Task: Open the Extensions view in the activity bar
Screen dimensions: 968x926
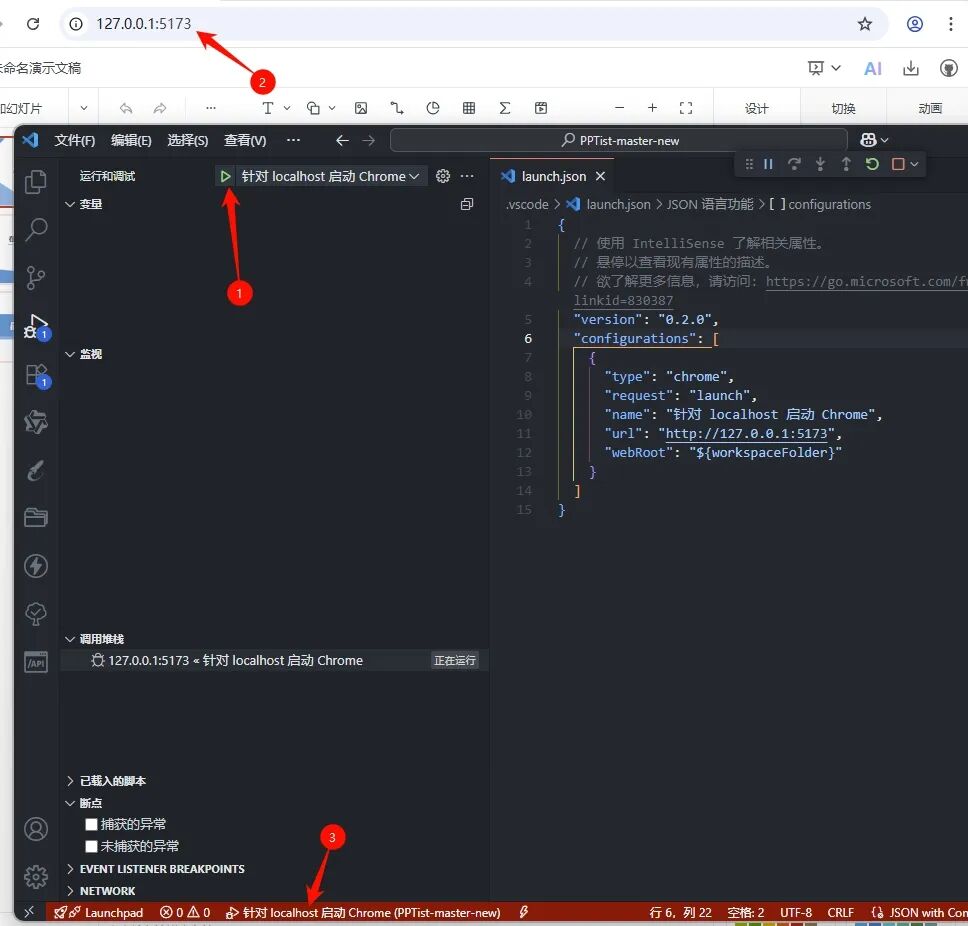Action: [x=36, y=375]
